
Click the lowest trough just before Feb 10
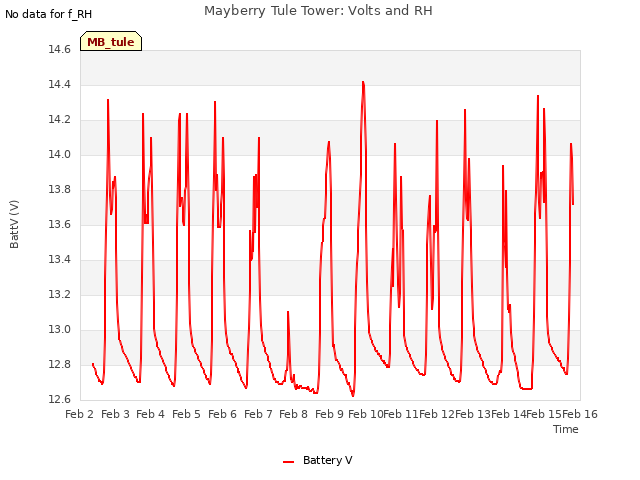[x=353, y=395]
